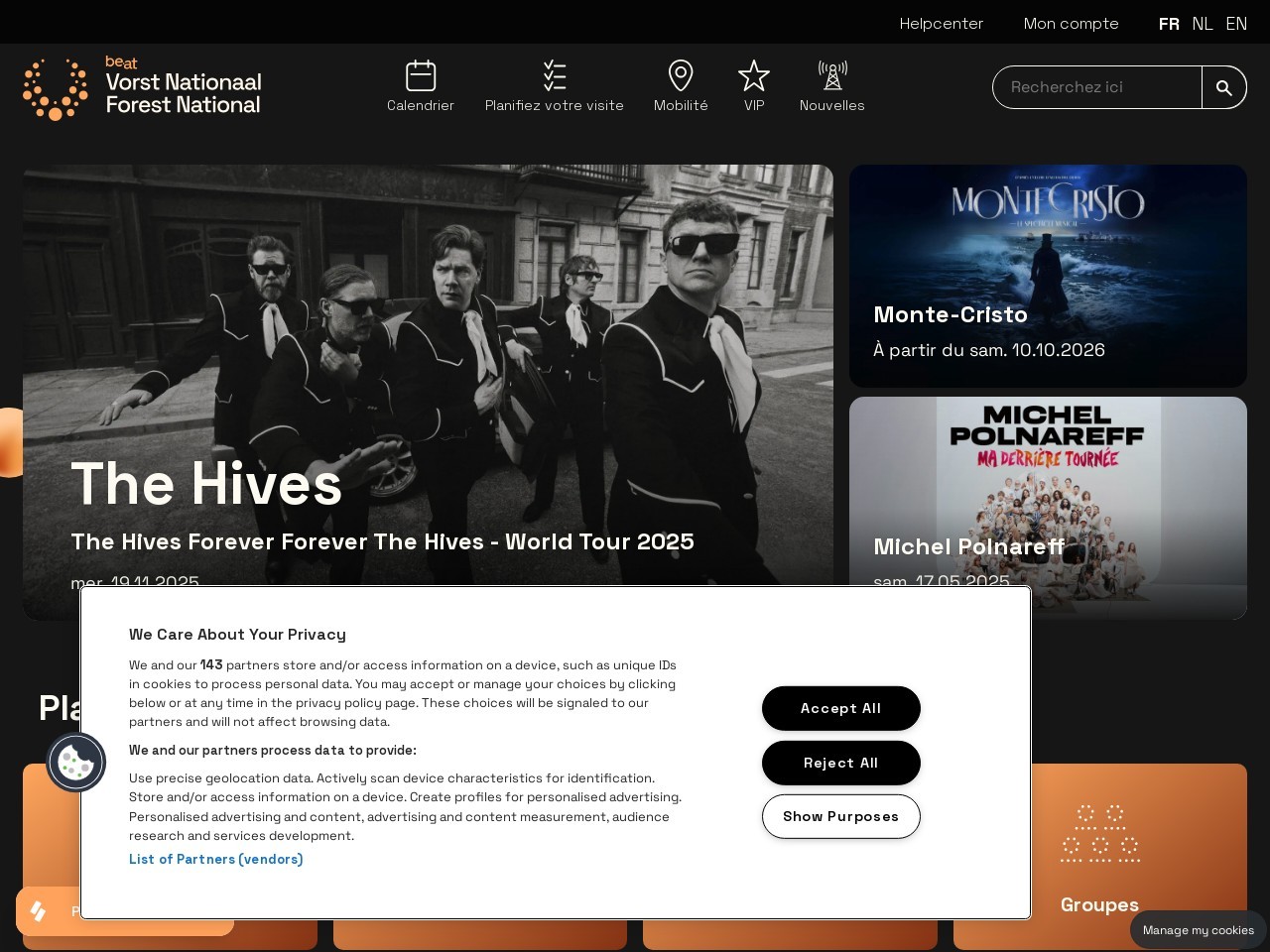The image size is (1270, 952).
Task: Open the Mobilité location pin icon
Action: tap(681, 75)
